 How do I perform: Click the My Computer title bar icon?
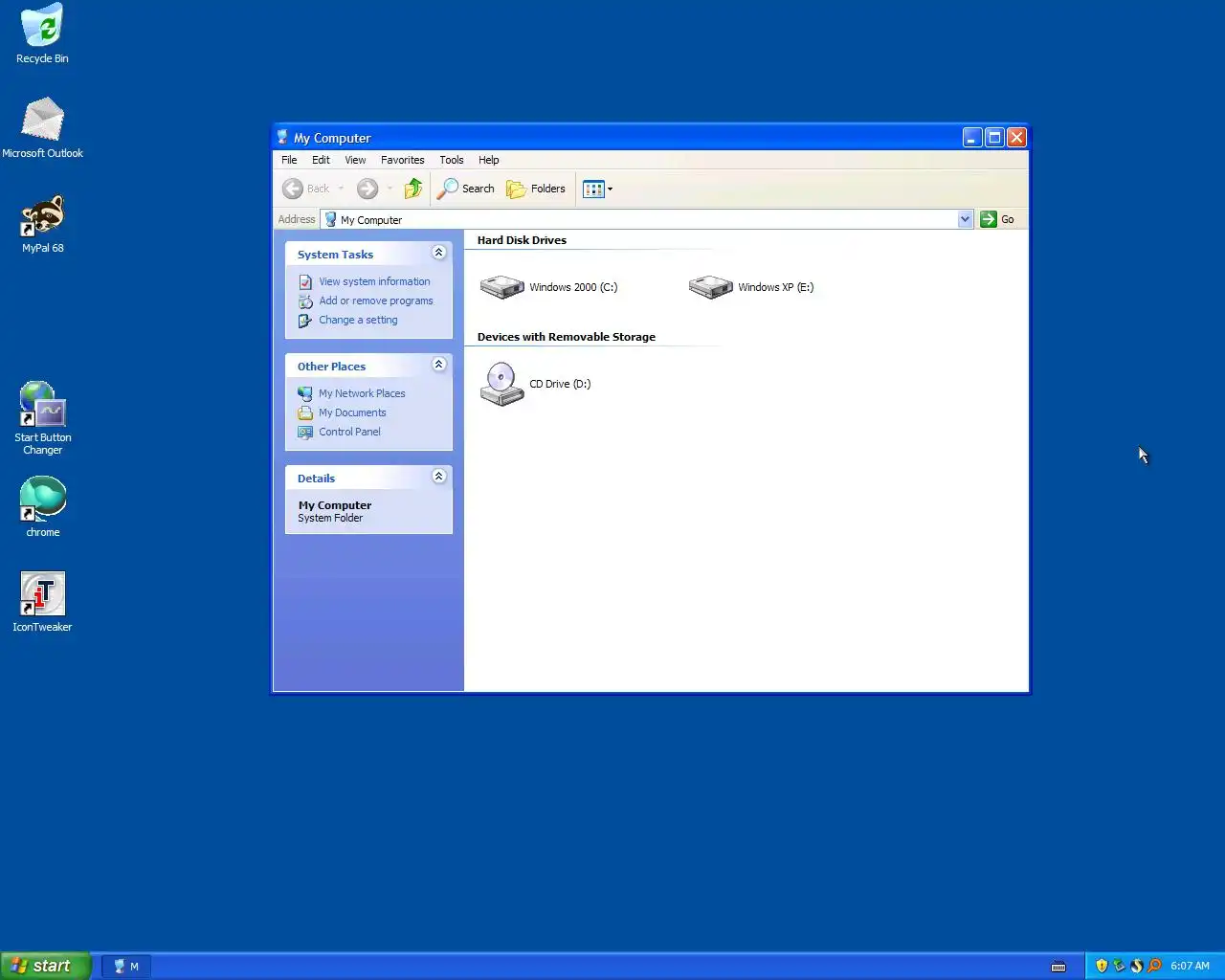click(282, 137)
